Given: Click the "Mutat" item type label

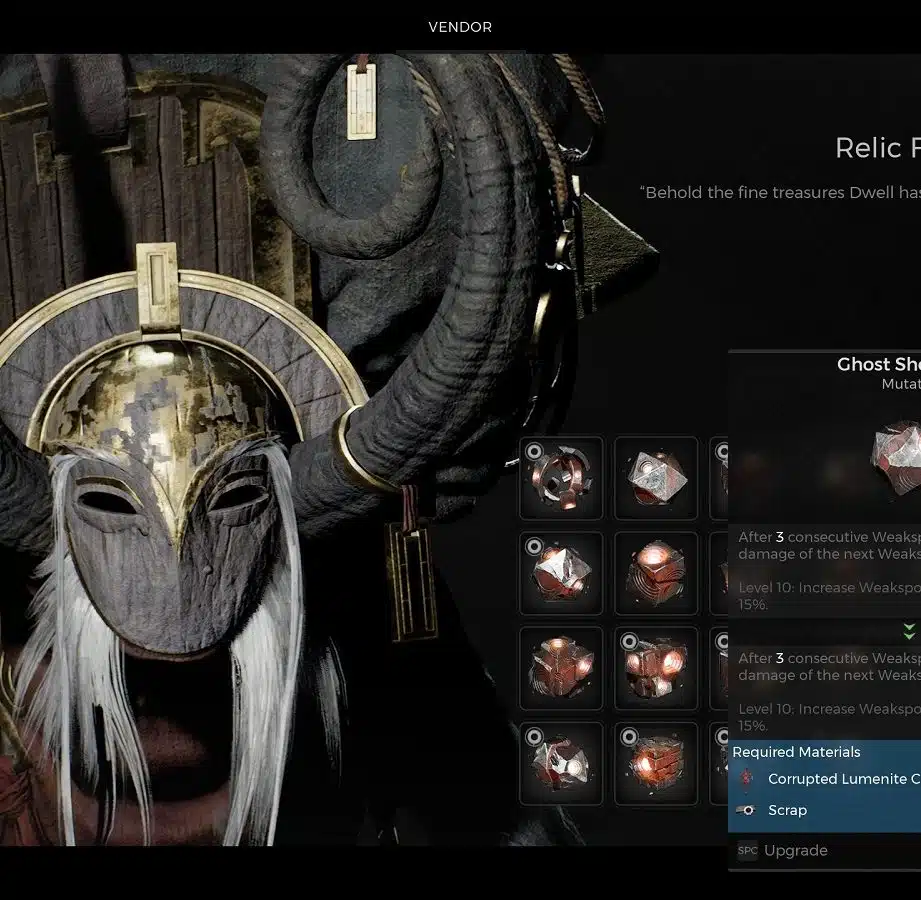Looking at the screenshot, I should tap(901, 384).
